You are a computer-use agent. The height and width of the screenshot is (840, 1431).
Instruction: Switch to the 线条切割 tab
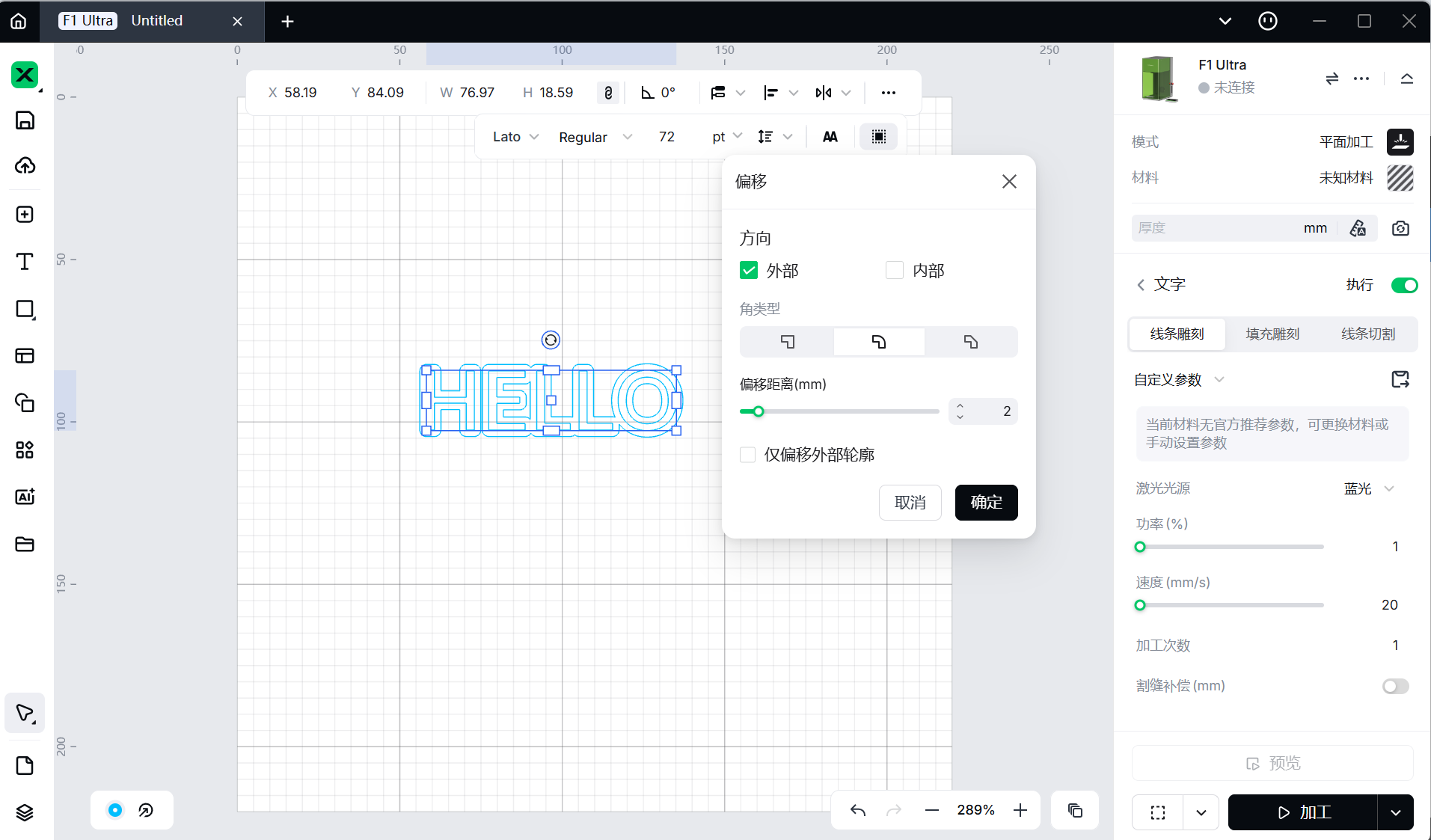(1367, 334)
